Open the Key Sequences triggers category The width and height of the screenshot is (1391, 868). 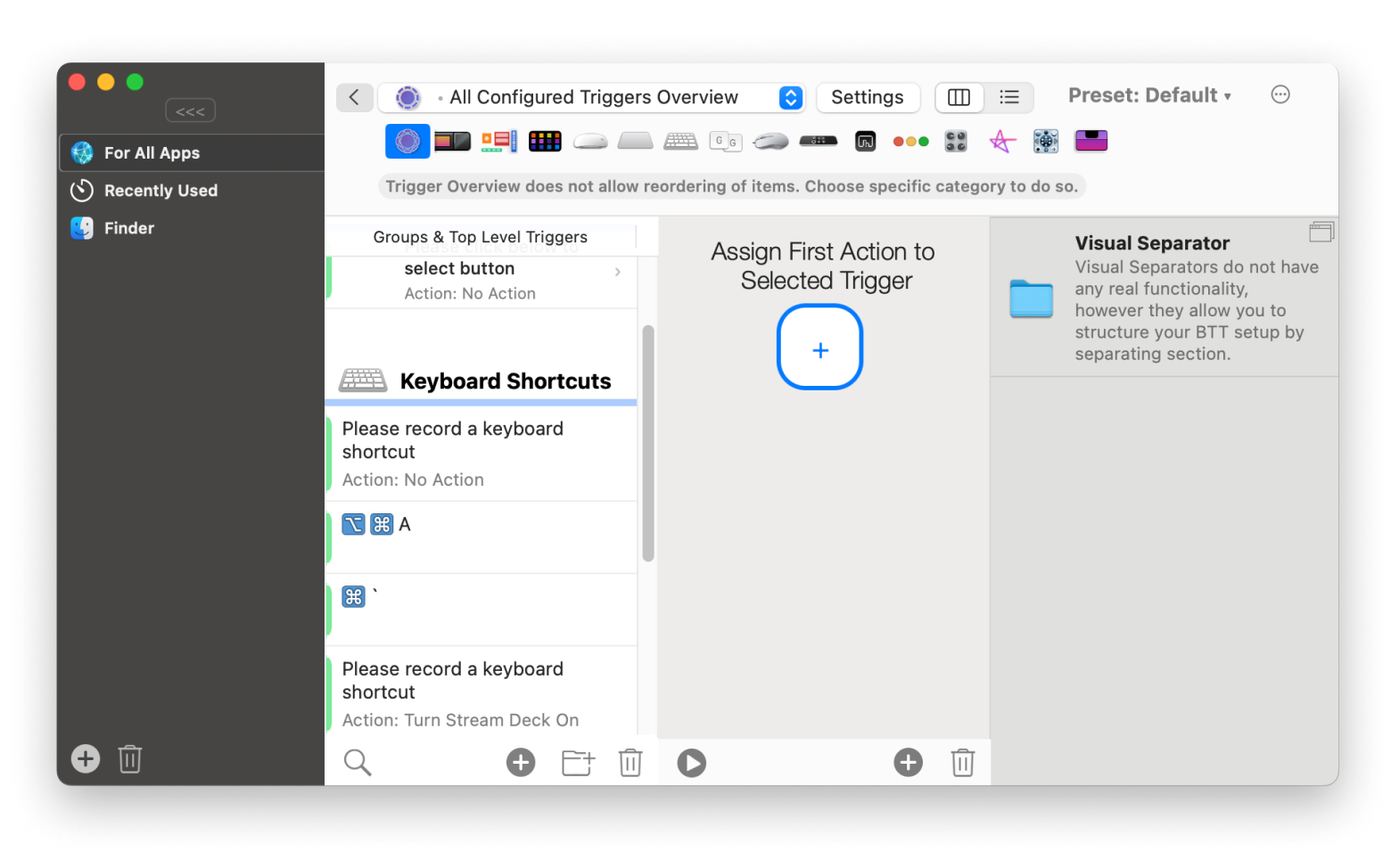726,141
